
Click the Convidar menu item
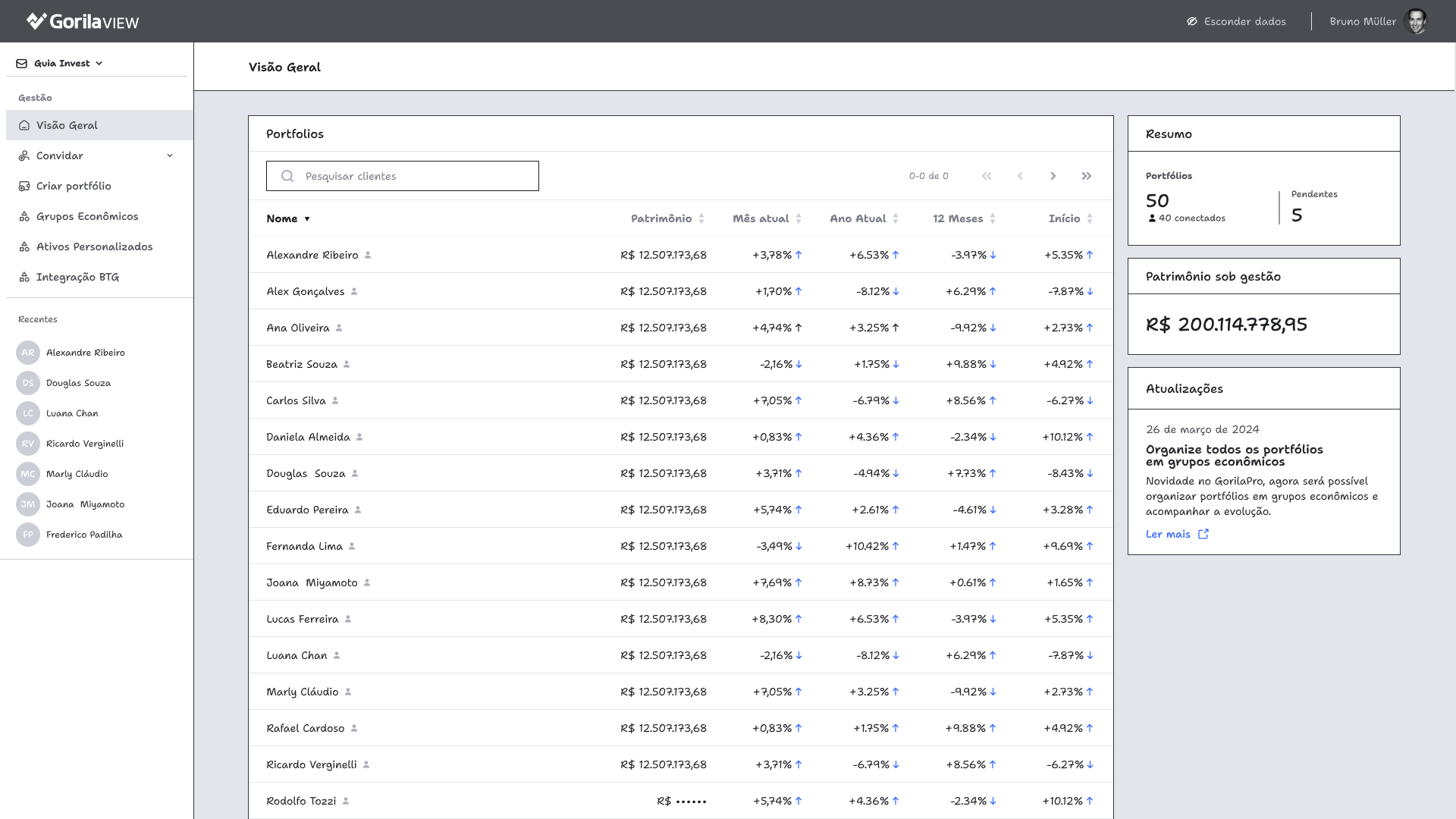[60, 155]
